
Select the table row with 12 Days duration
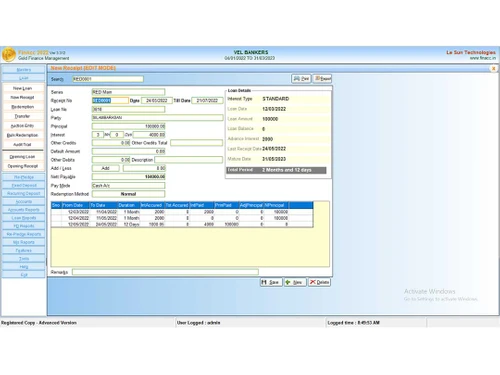[x=182, y=224]
